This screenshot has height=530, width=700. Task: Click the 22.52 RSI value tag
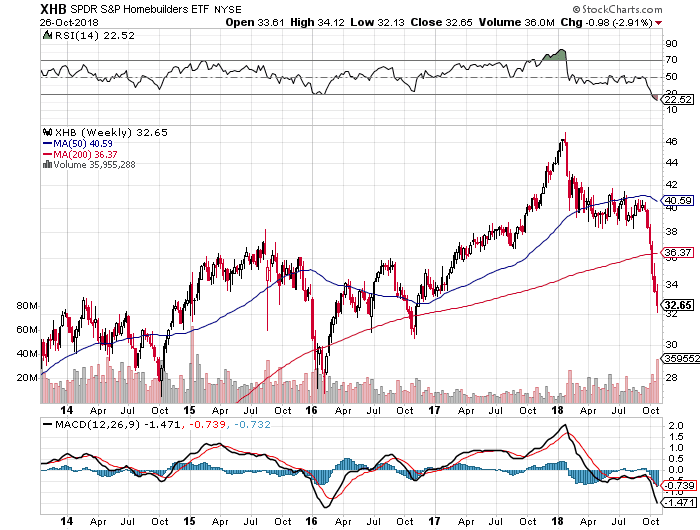pos(679,99)
